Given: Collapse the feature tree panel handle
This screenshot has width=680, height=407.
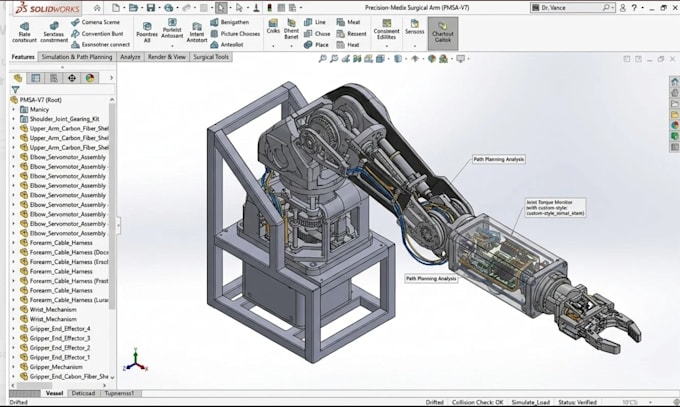Looking at the screenshot, I should point(118,225).
